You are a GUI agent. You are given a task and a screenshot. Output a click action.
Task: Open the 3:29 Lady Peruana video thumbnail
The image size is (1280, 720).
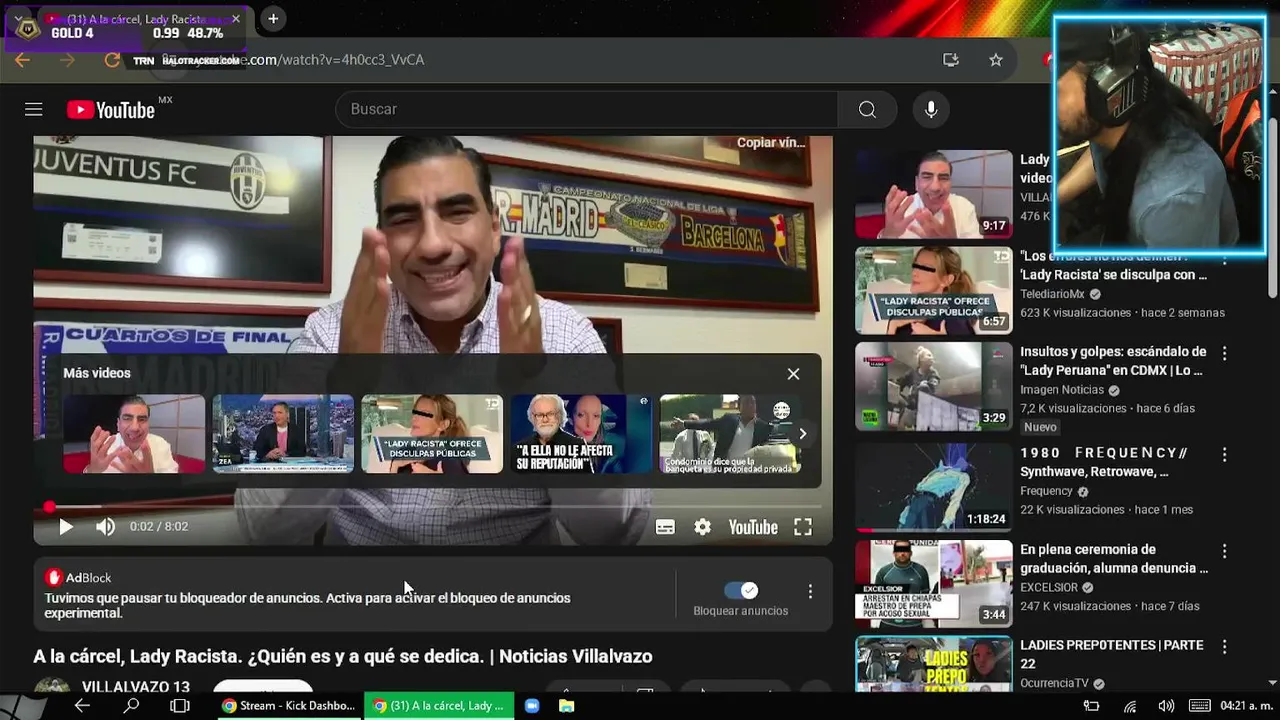coord(934,386)
